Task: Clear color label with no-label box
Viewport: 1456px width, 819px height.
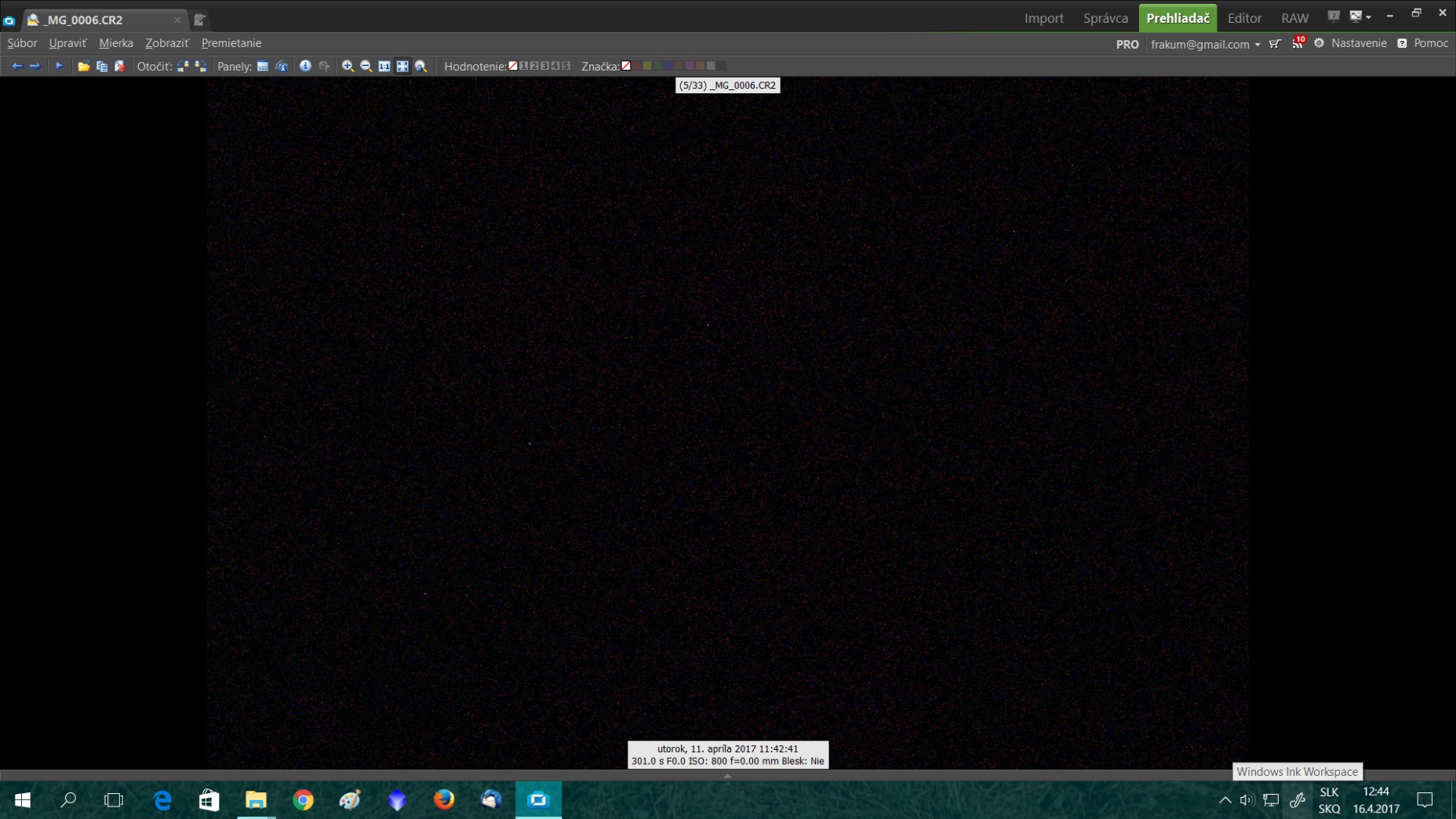Action: (626, 66)
